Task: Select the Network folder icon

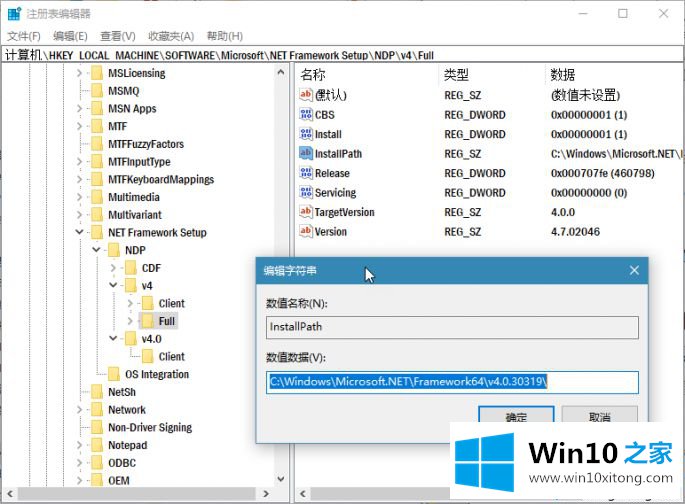Action: [x=97, y=410]
